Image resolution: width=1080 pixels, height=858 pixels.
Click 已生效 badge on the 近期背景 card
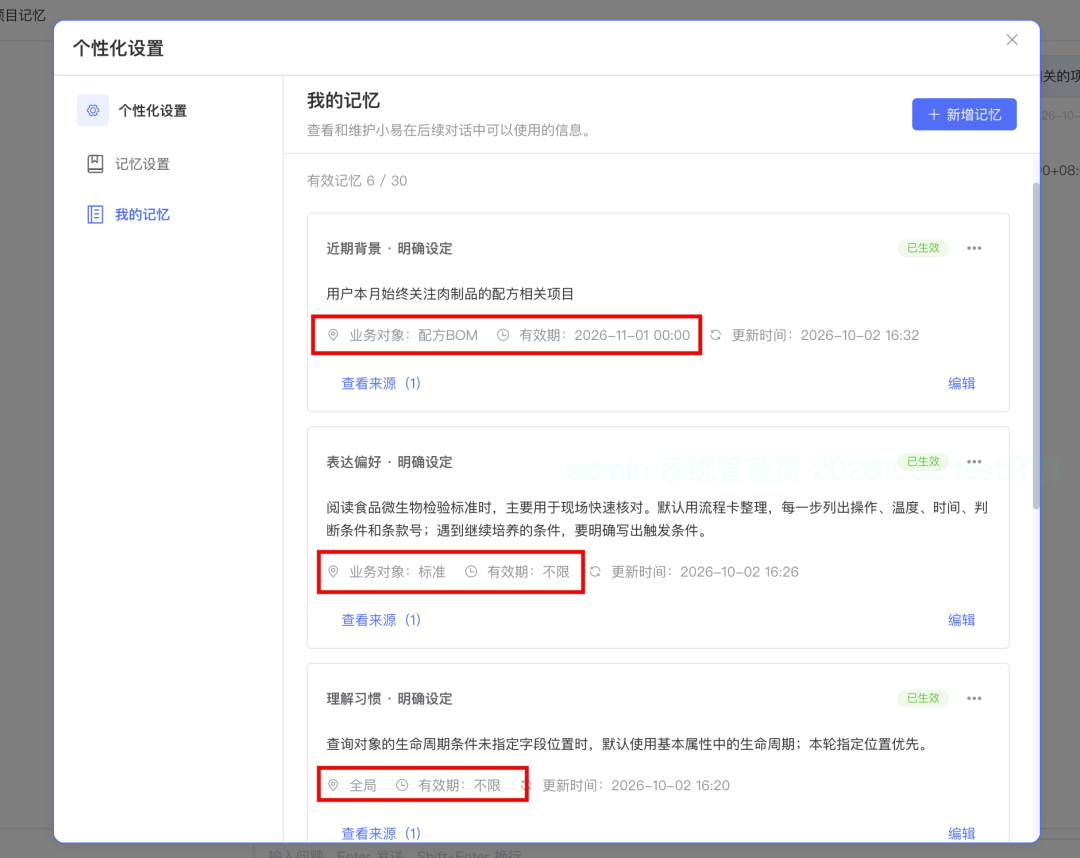[x=923, y=248]
